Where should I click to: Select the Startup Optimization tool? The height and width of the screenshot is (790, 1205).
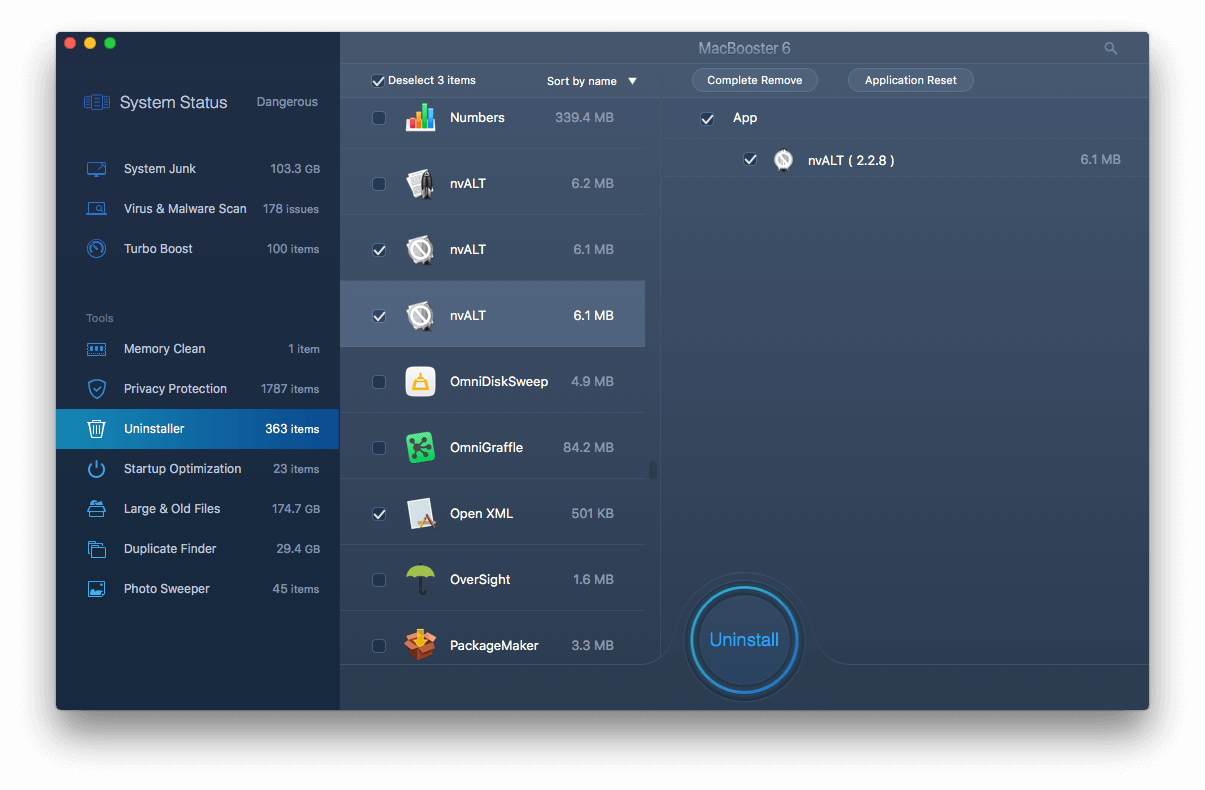182,468
